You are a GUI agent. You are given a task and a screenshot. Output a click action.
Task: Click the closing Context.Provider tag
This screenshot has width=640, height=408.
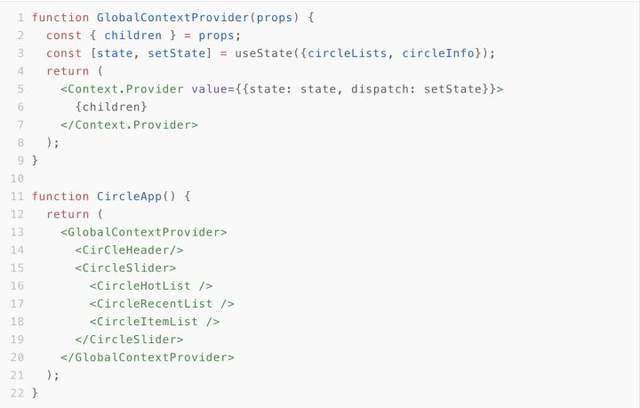tap(129, 125)
